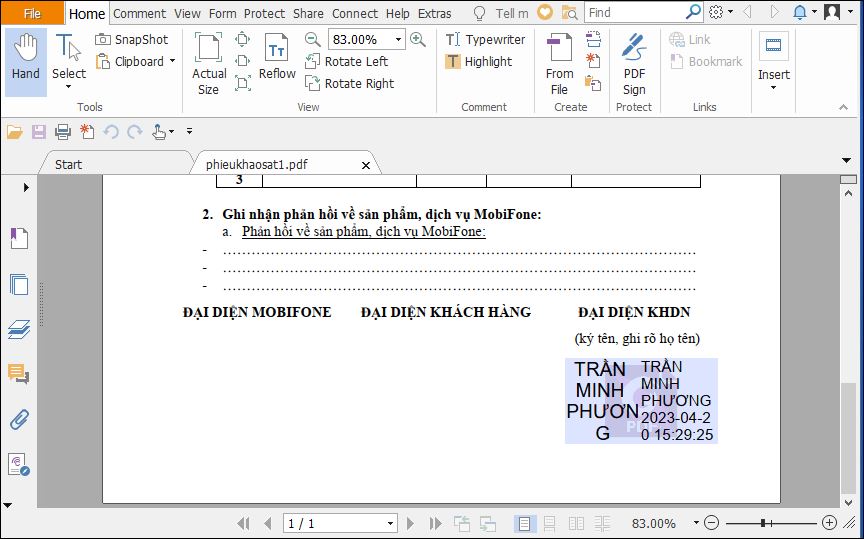Take a SnapShot of the page
This screenshot has height=539, width=864.
tap(132, 40)
